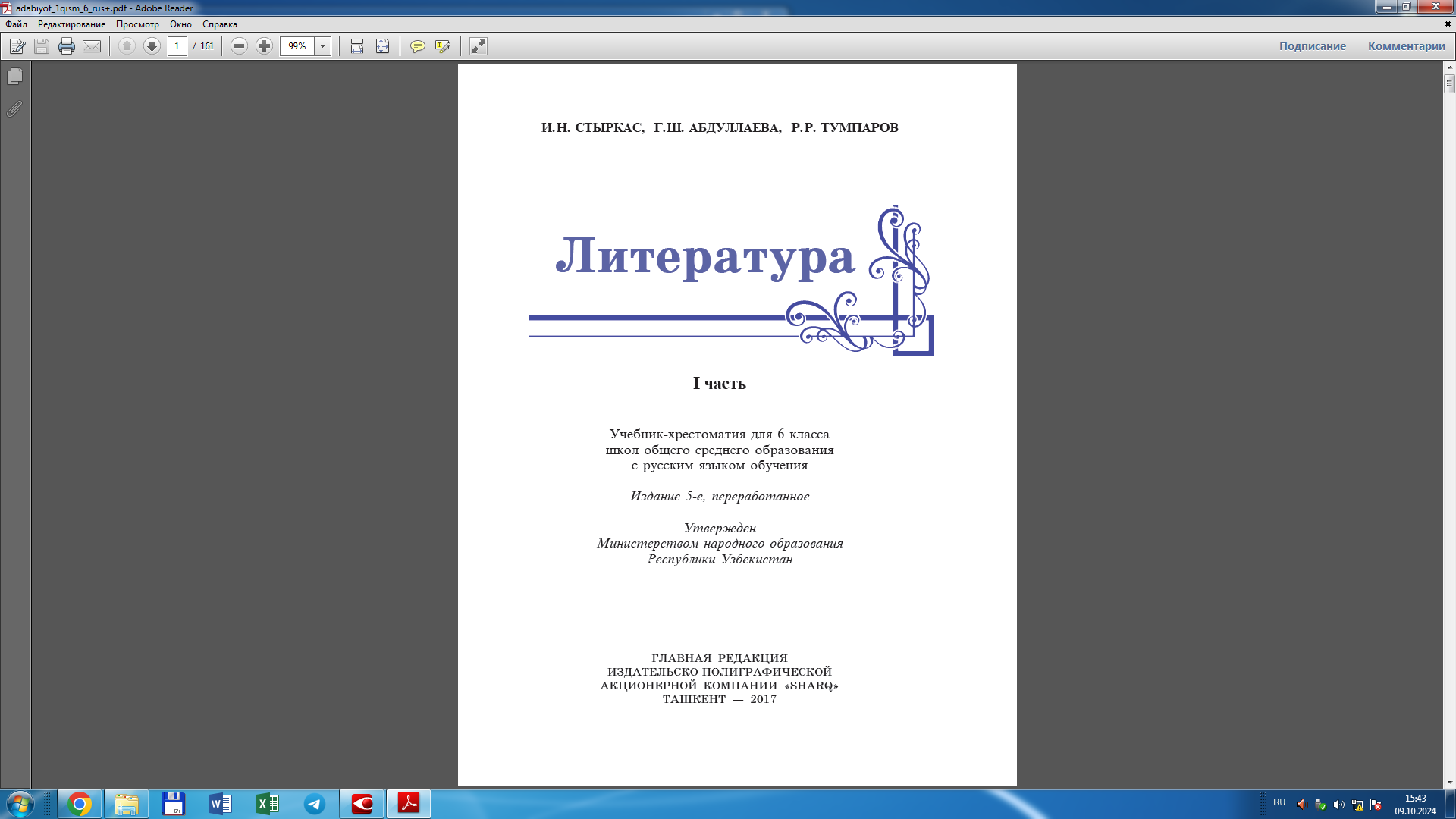The image size is (1456, 819).
Task: Open the Attachments paperclip panel
Action: [13, 108]
